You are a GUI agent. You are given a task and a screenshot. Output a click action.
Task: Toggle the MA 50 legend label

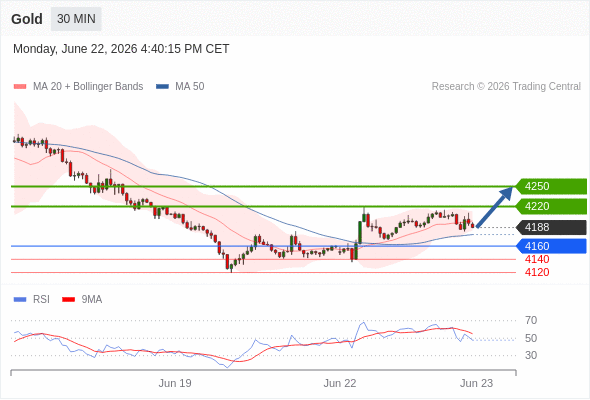tap(190, 87)
